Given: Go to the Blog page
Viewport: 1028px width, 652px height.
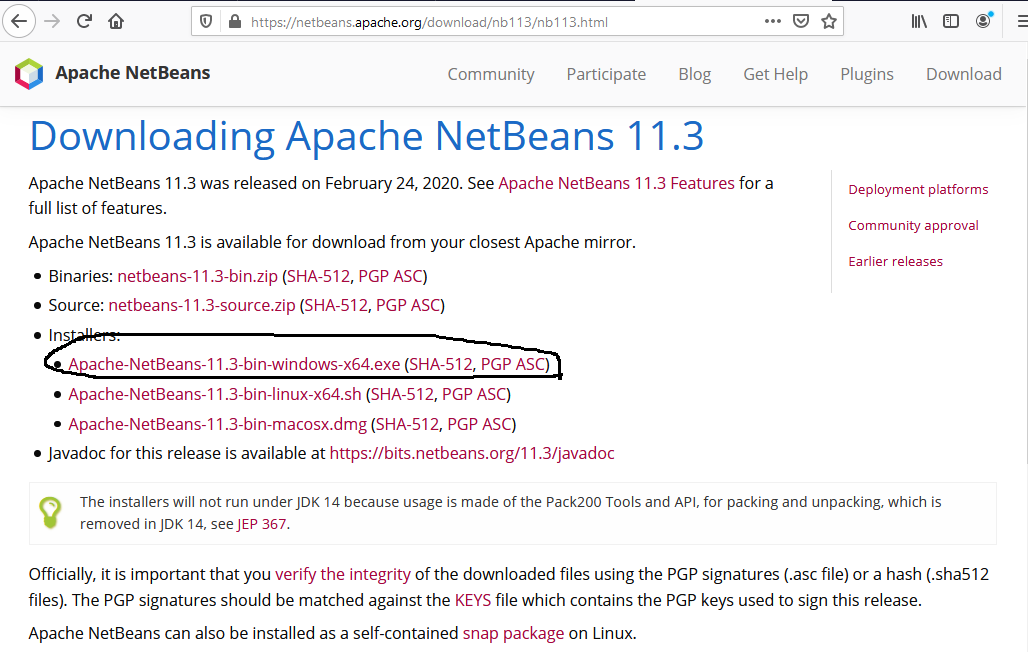Looking at the screenshot, I should [694, 74].
